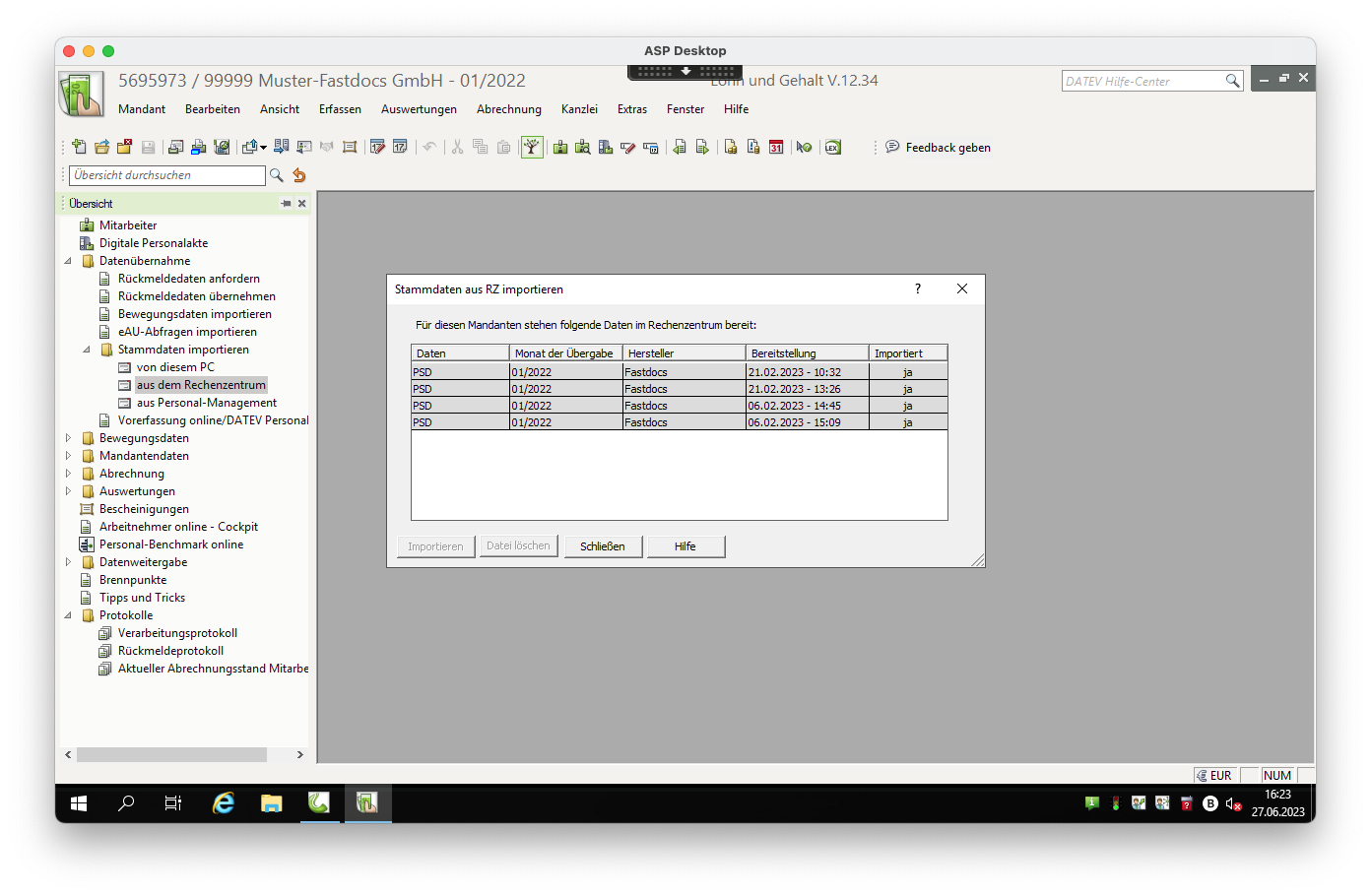1371x896 pixels.
Task: Click the next document green arrow icon
Action: pos(702,147)
